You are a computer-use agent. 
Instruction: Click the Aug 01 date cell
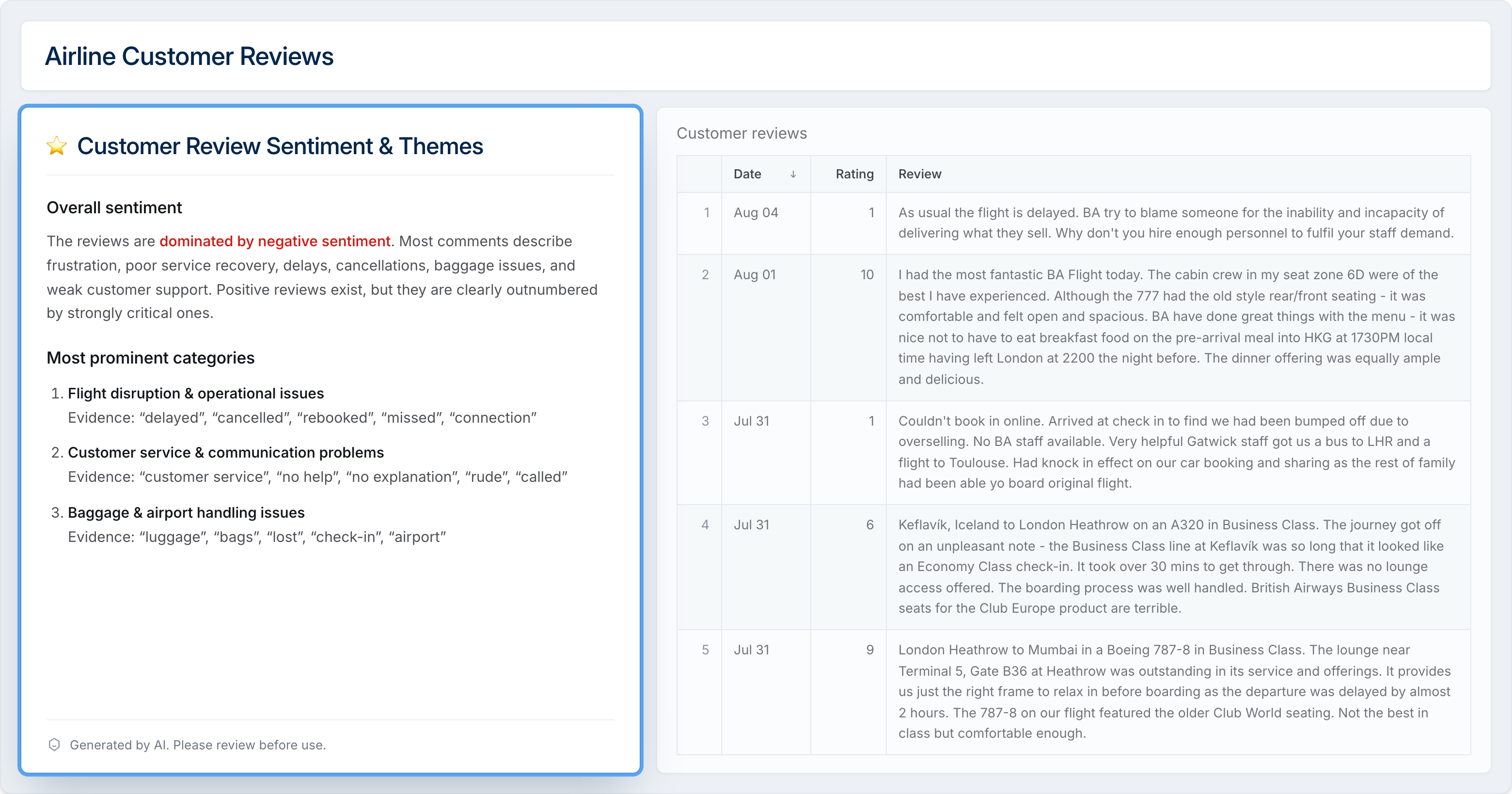click(x=766, y=328)
